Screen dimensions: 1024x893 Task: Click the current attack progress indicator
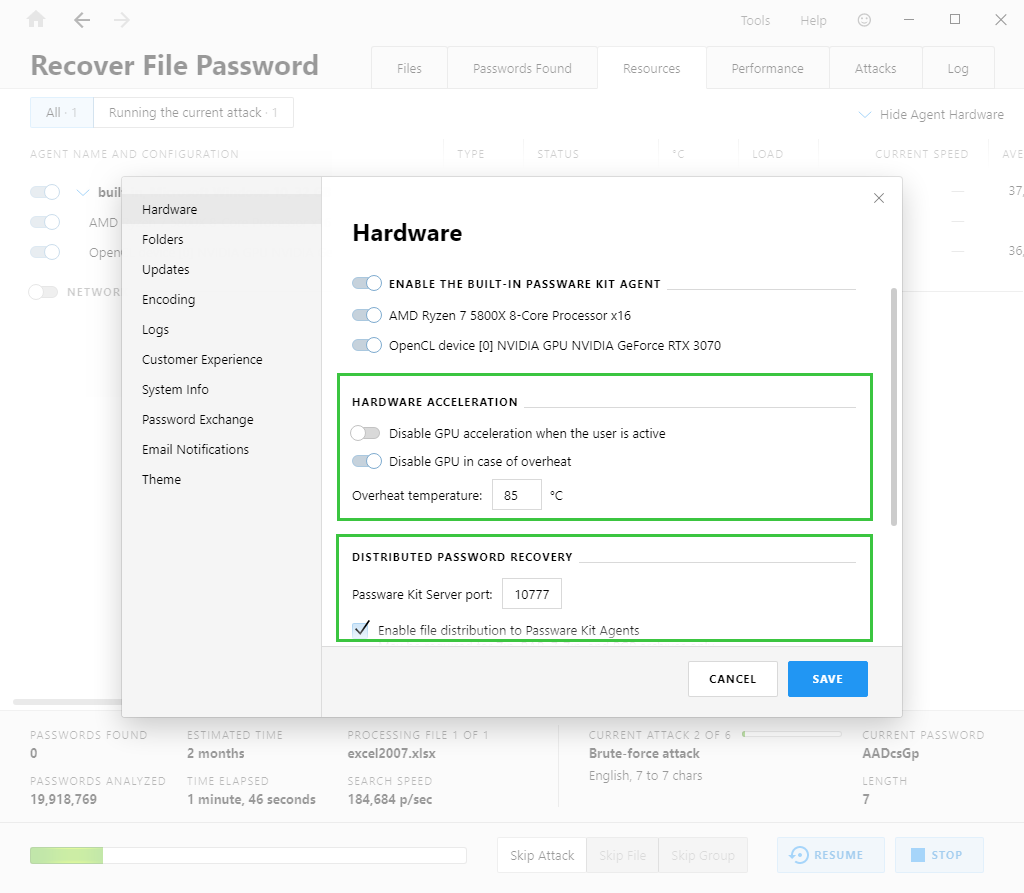click(x=792, y=734)
